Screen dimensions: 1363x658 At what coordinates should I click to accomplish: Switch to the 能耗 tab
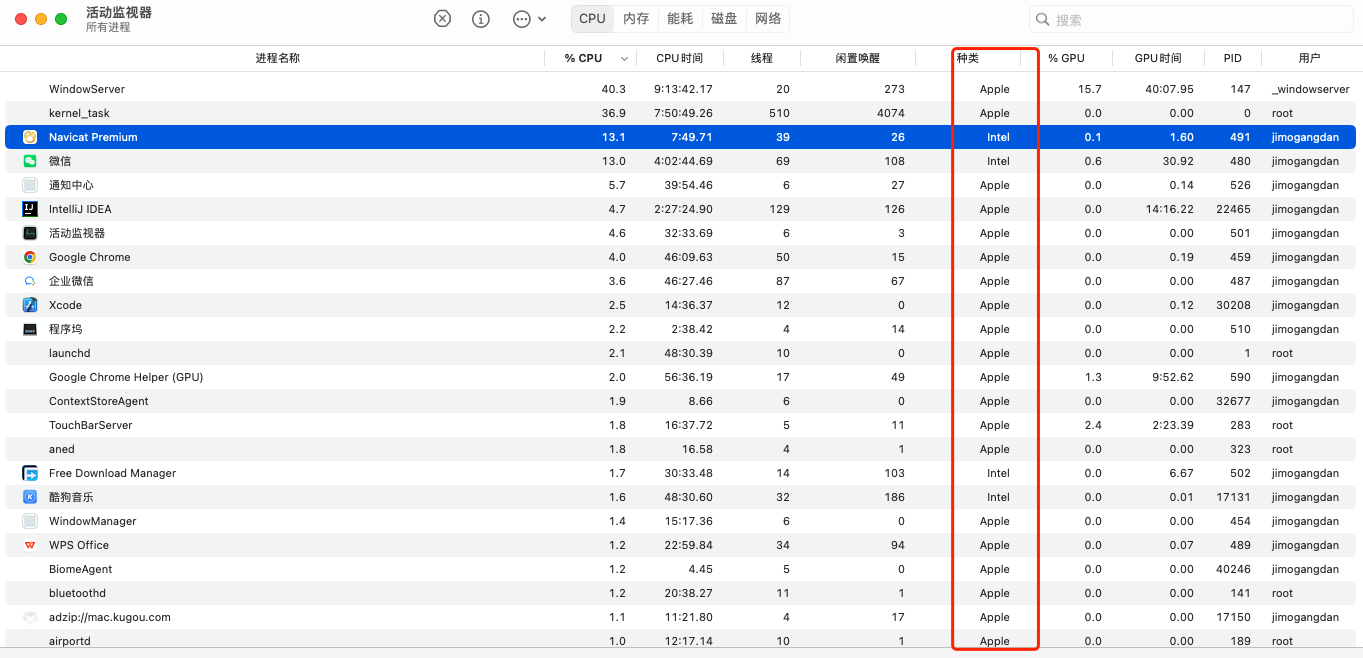[680, 18]
